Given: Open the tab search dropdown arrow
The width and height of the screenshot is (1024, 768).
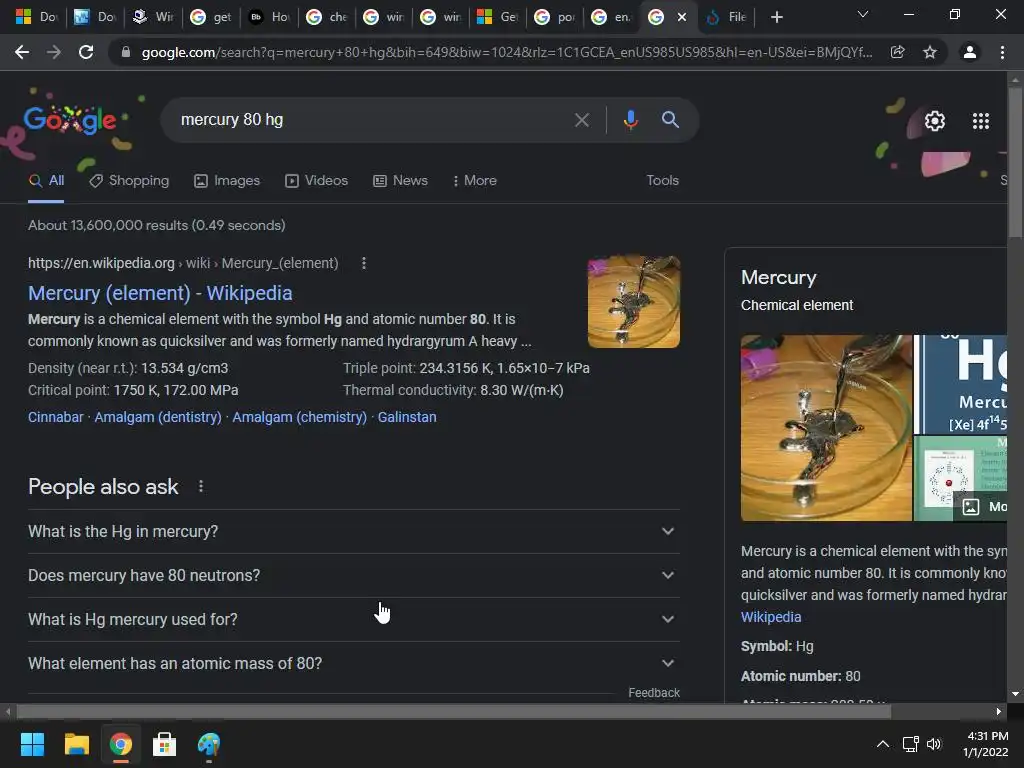Looking at the screenshot, I should point(863,14).
